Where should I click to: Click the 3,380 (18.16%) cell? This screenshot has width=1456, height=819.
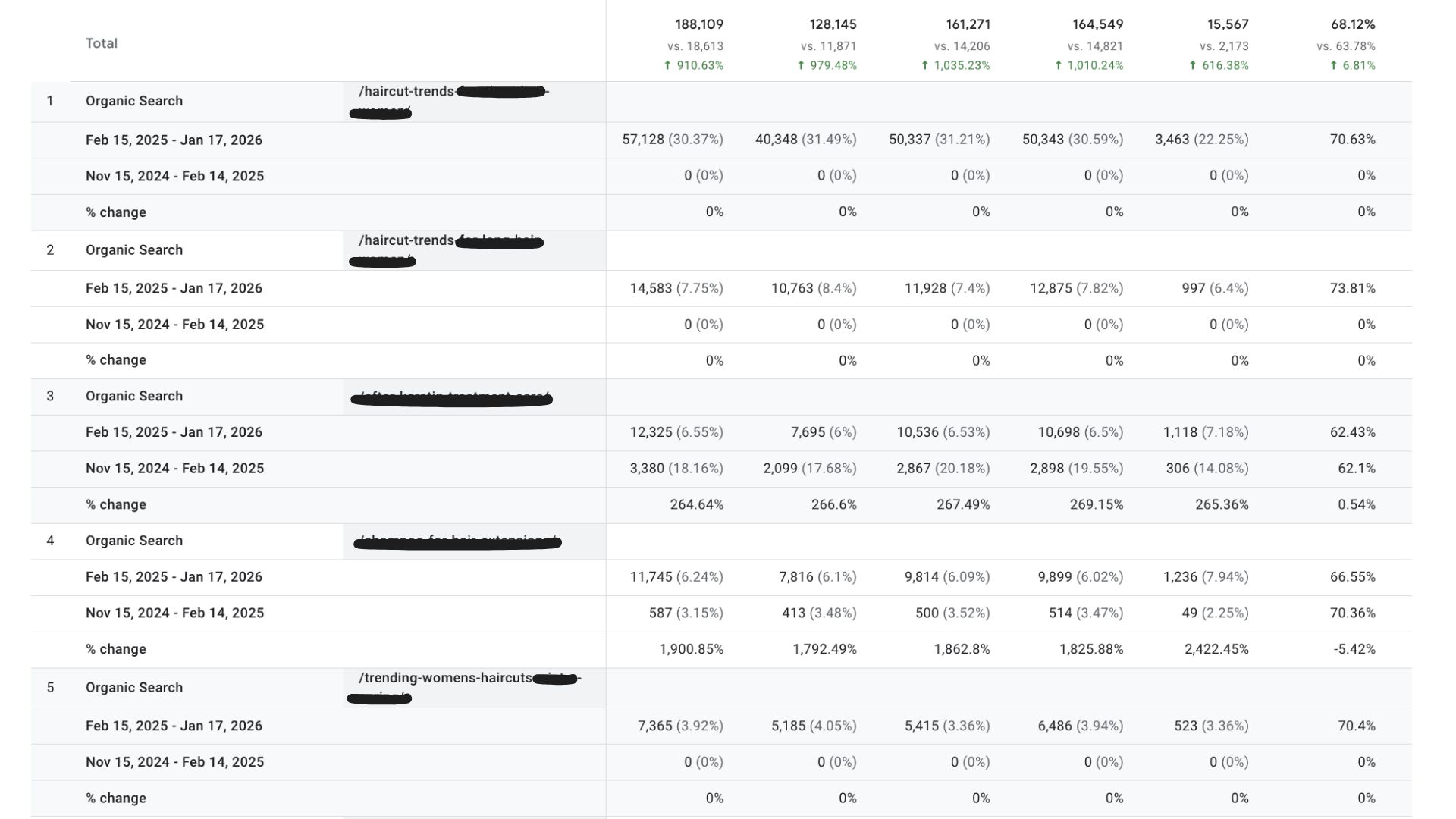point(676,469)
